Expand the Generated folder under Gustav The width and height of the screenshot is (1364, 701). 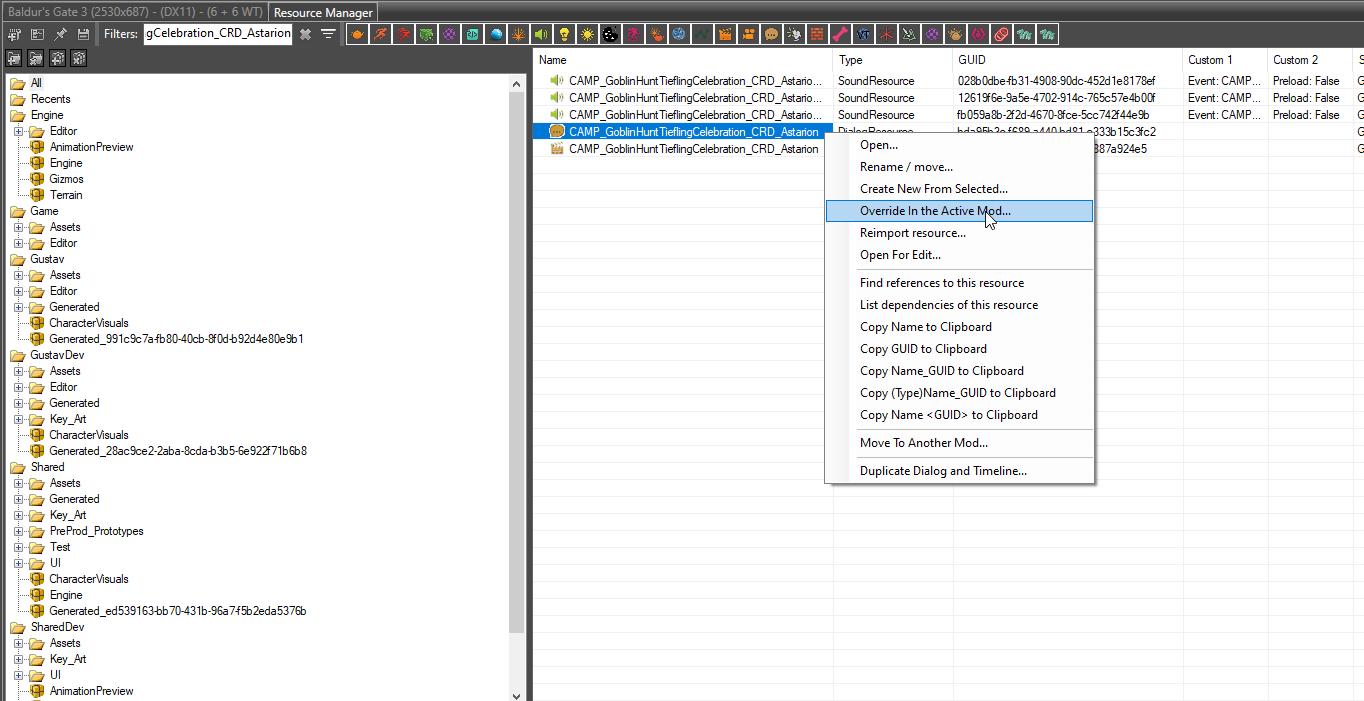[x=18, y=307]
